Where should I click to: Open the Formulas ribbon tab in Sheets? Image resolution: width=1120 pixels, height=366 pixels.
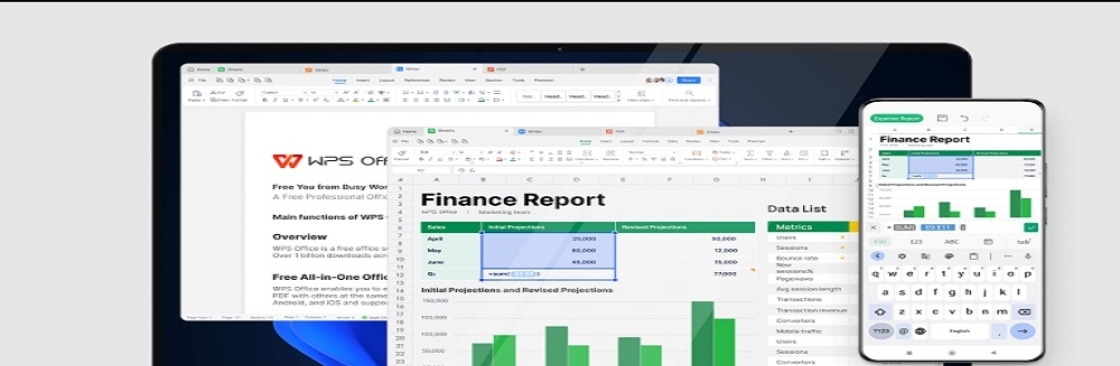pyautogui.click(x=651, y=141)
